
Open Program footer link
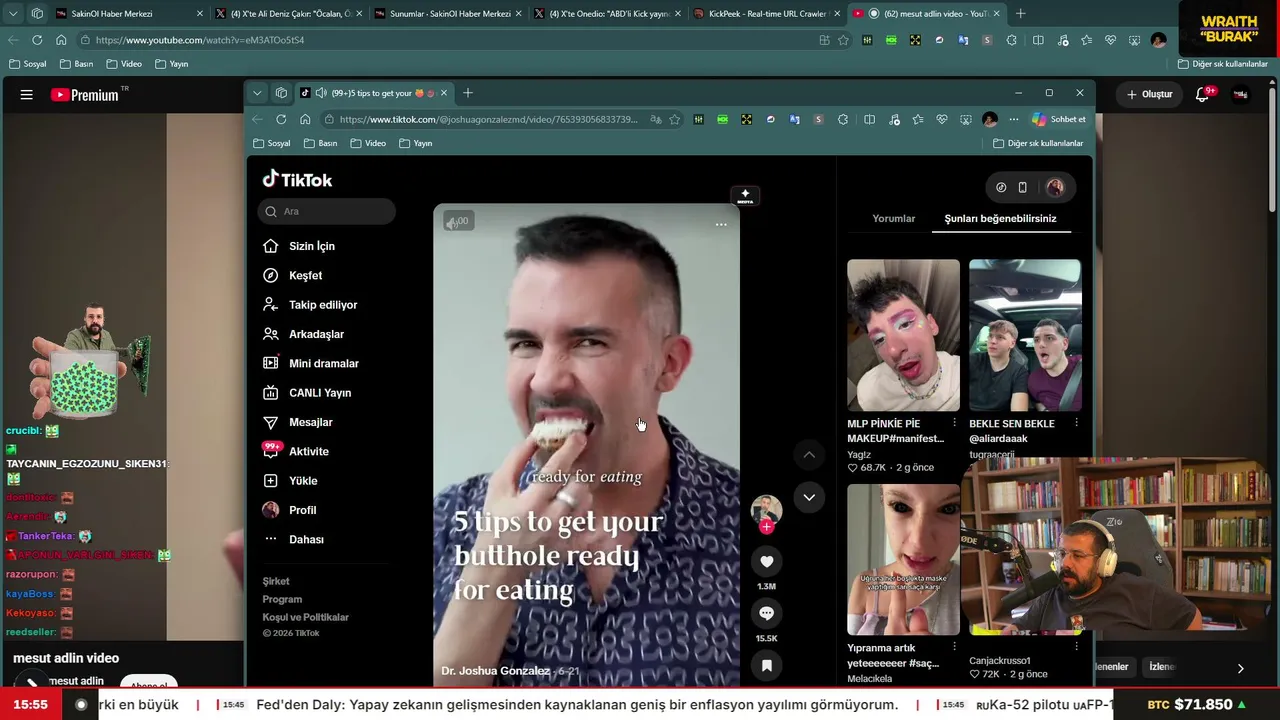tap(282, 599)
